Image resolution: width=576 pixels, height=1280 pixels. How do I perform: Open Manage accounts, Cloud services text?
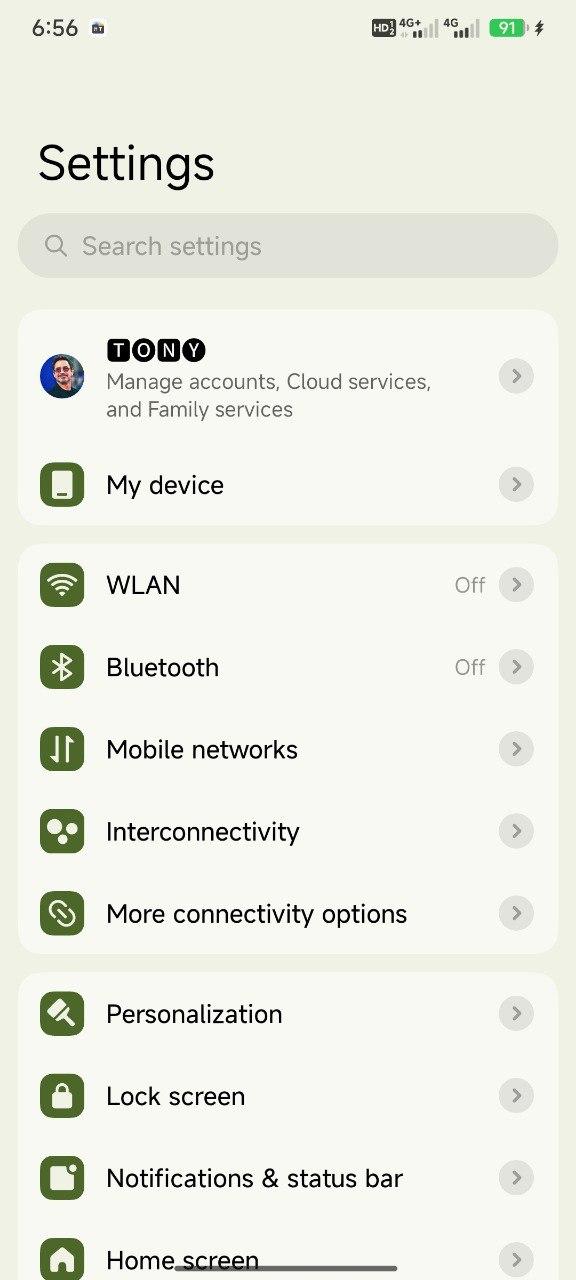[x=268, y=395]
